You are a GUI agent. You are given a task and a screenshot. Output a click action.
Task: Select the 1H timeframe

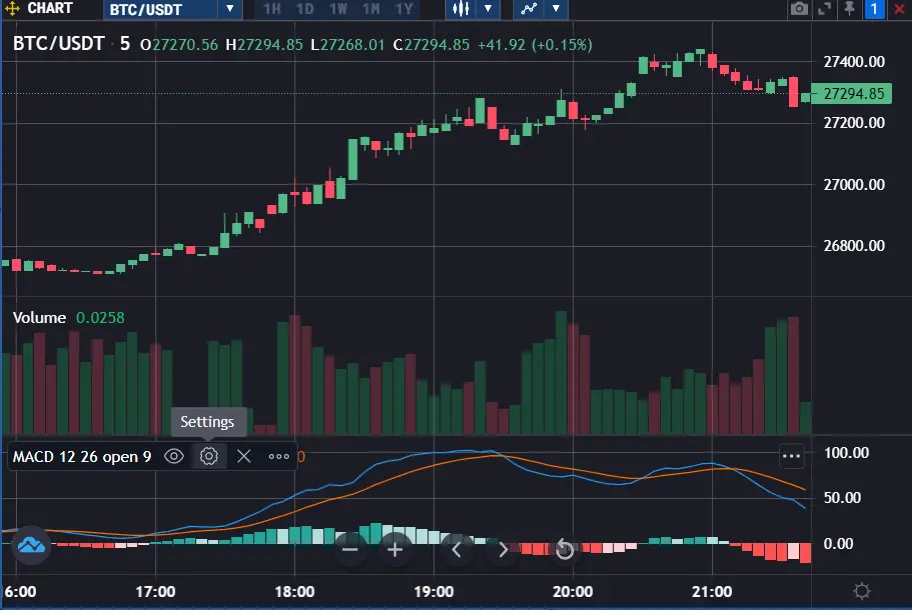(272, 9)
